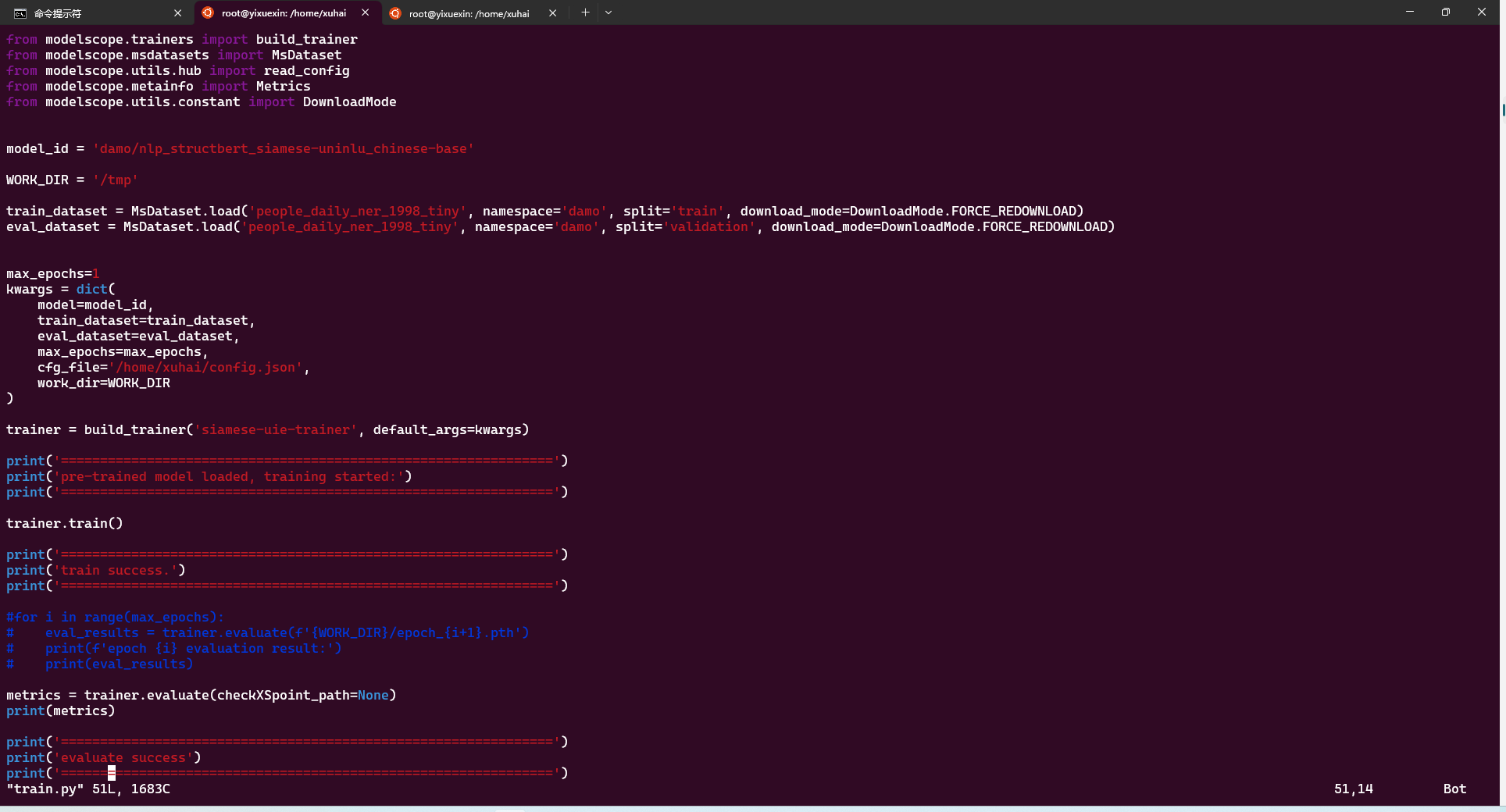Click 'pre-trained model loaded, training started:' string

coord(233,476)
